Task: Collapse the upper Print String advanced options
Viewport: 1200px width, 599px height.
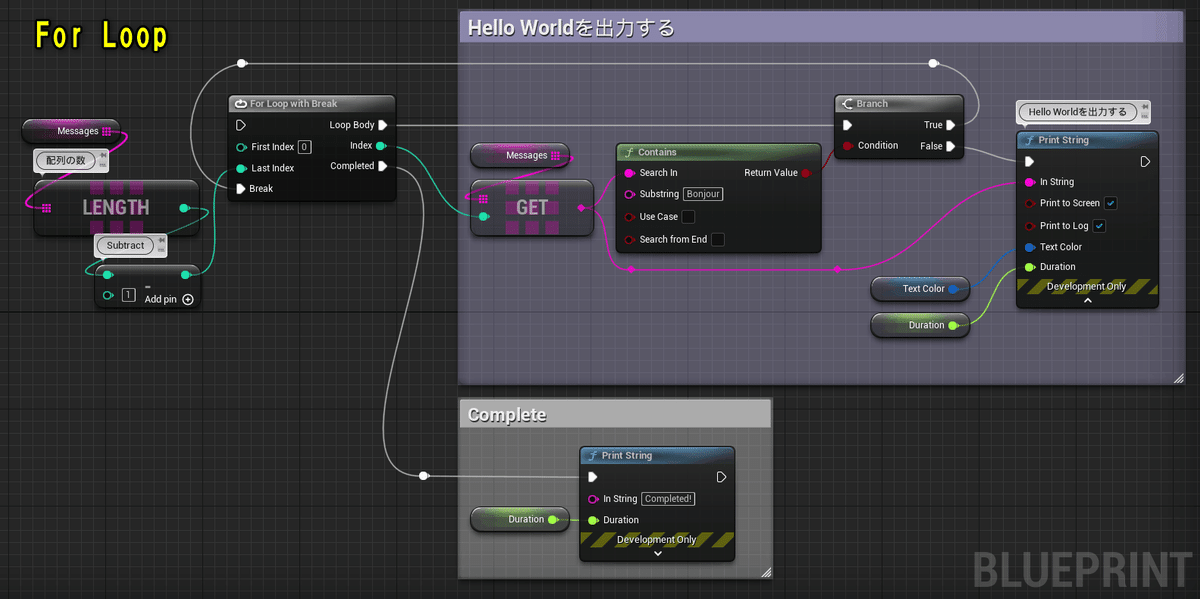Action: (x=1088, y=301)
